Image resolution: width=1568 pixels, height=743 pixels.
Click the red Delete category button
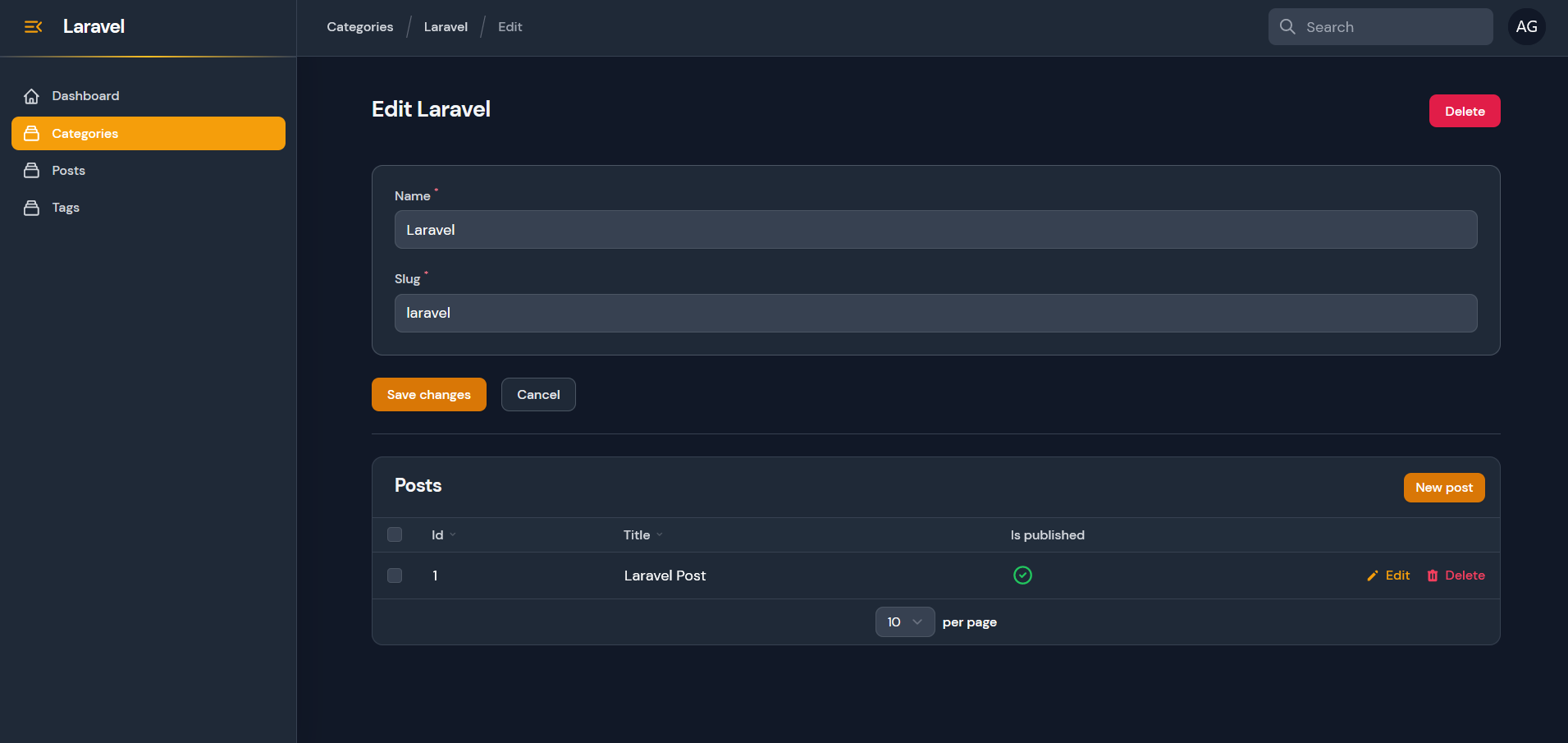pos(1465,112)
